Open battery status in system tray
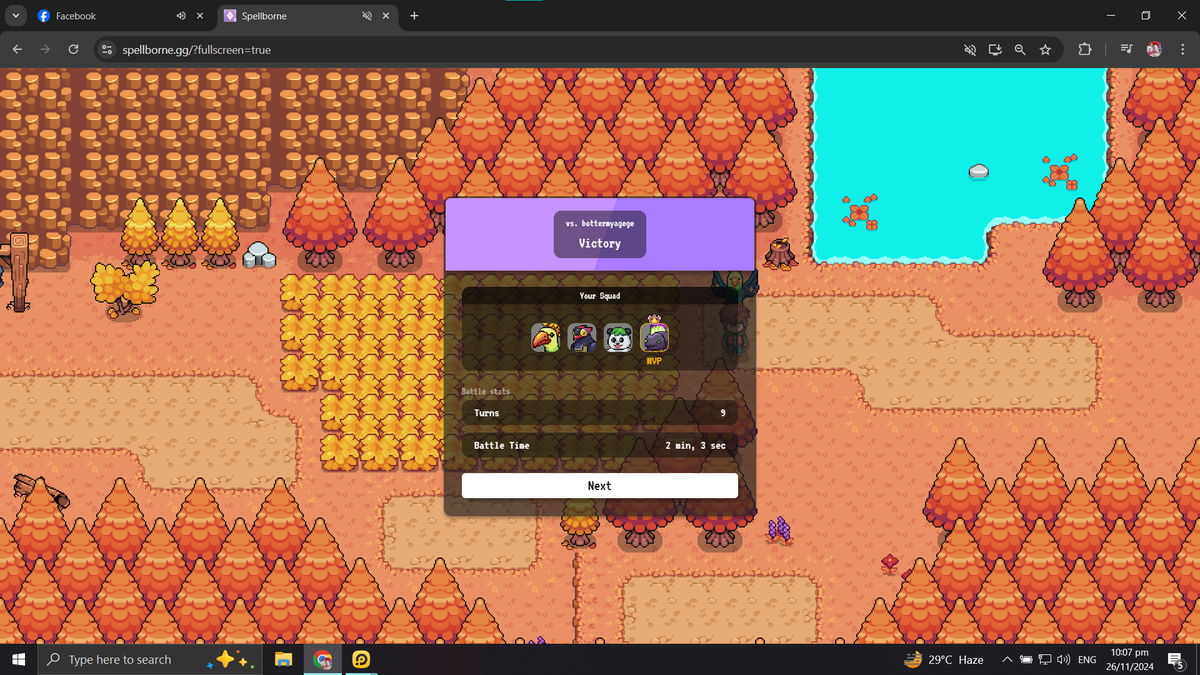The height and width of the screenshot is (675, 1200). coord(1026,659)
